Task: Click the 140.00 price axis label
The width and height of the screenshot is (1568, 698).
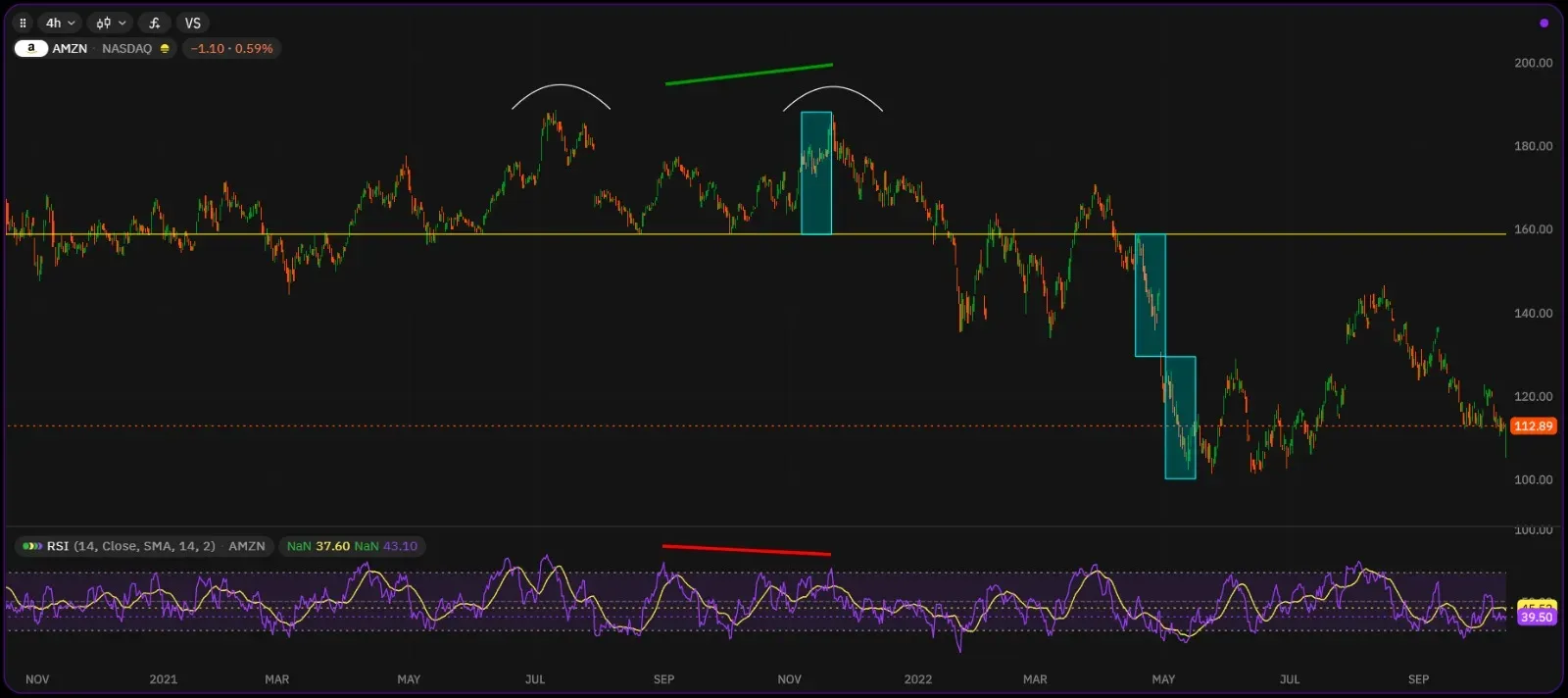Action: 1533,314
